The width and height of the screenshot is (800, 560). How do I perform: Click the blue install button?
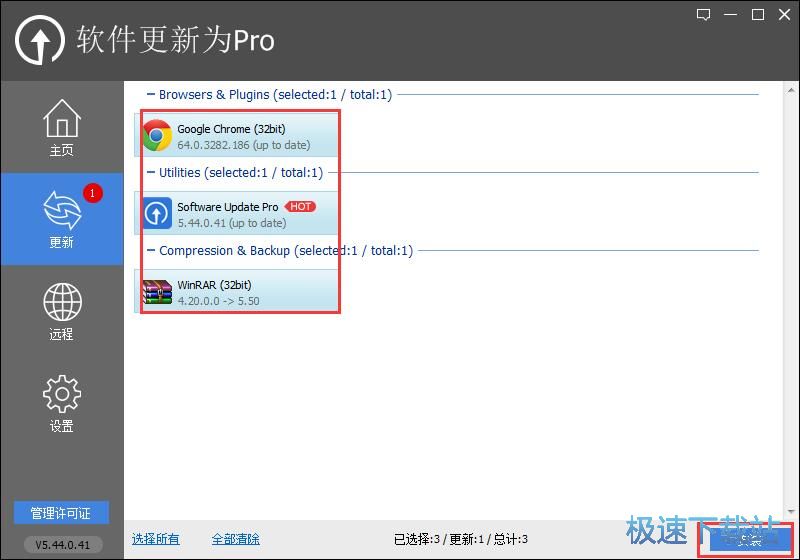pos(748,540)
